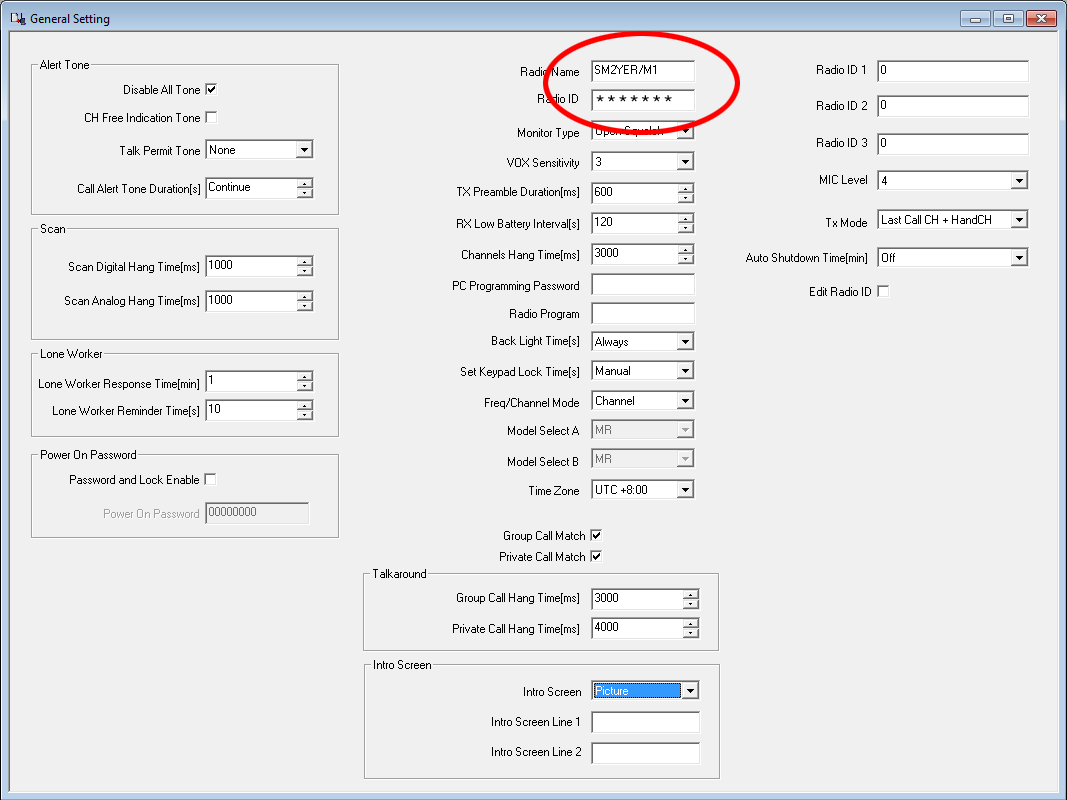Click the Intro Screen Line 1 field
This screenshot has width=1067, height=800.
[x=645, y=722]
